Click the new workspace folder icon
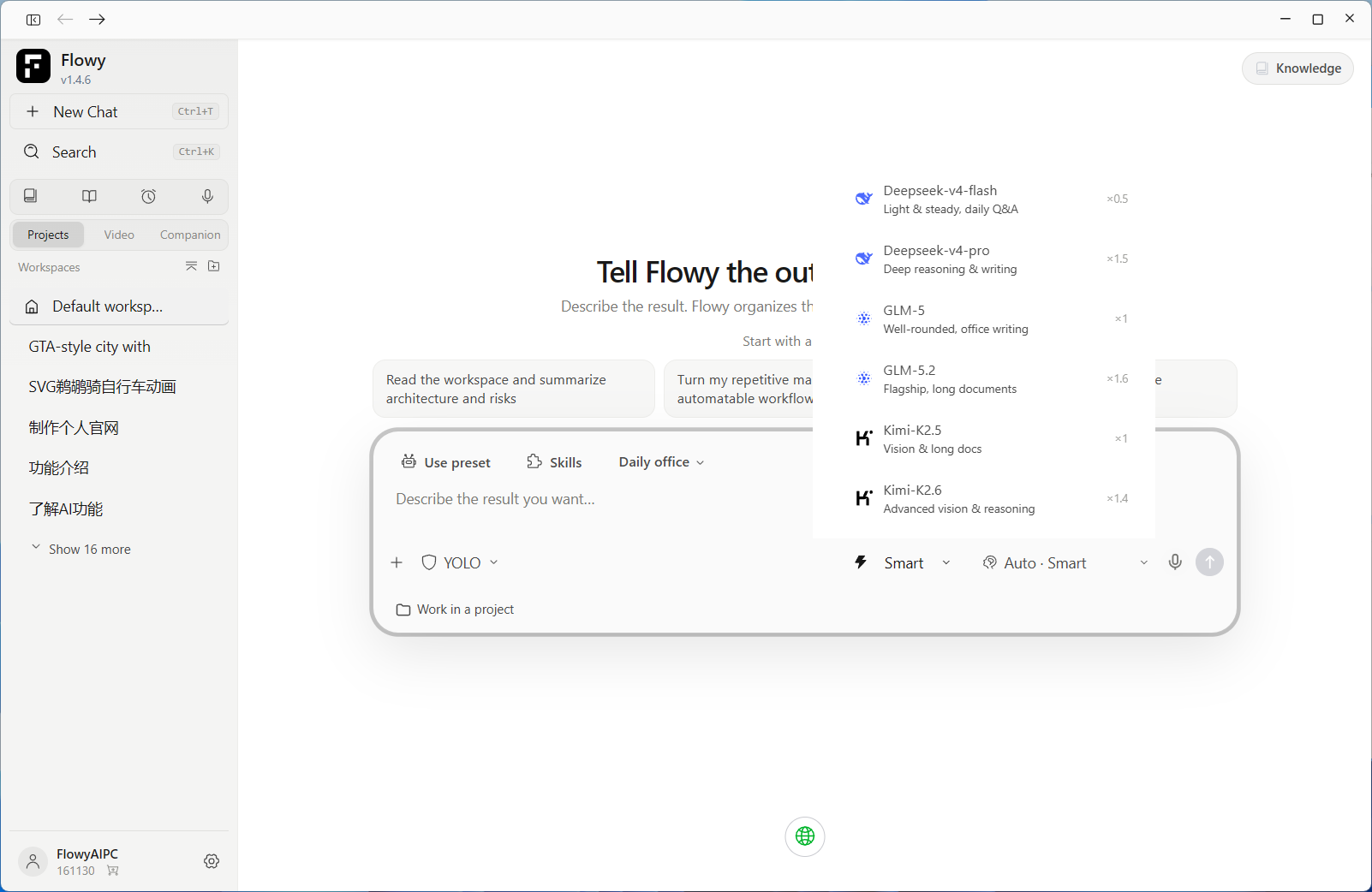 [x=214, y=266]
